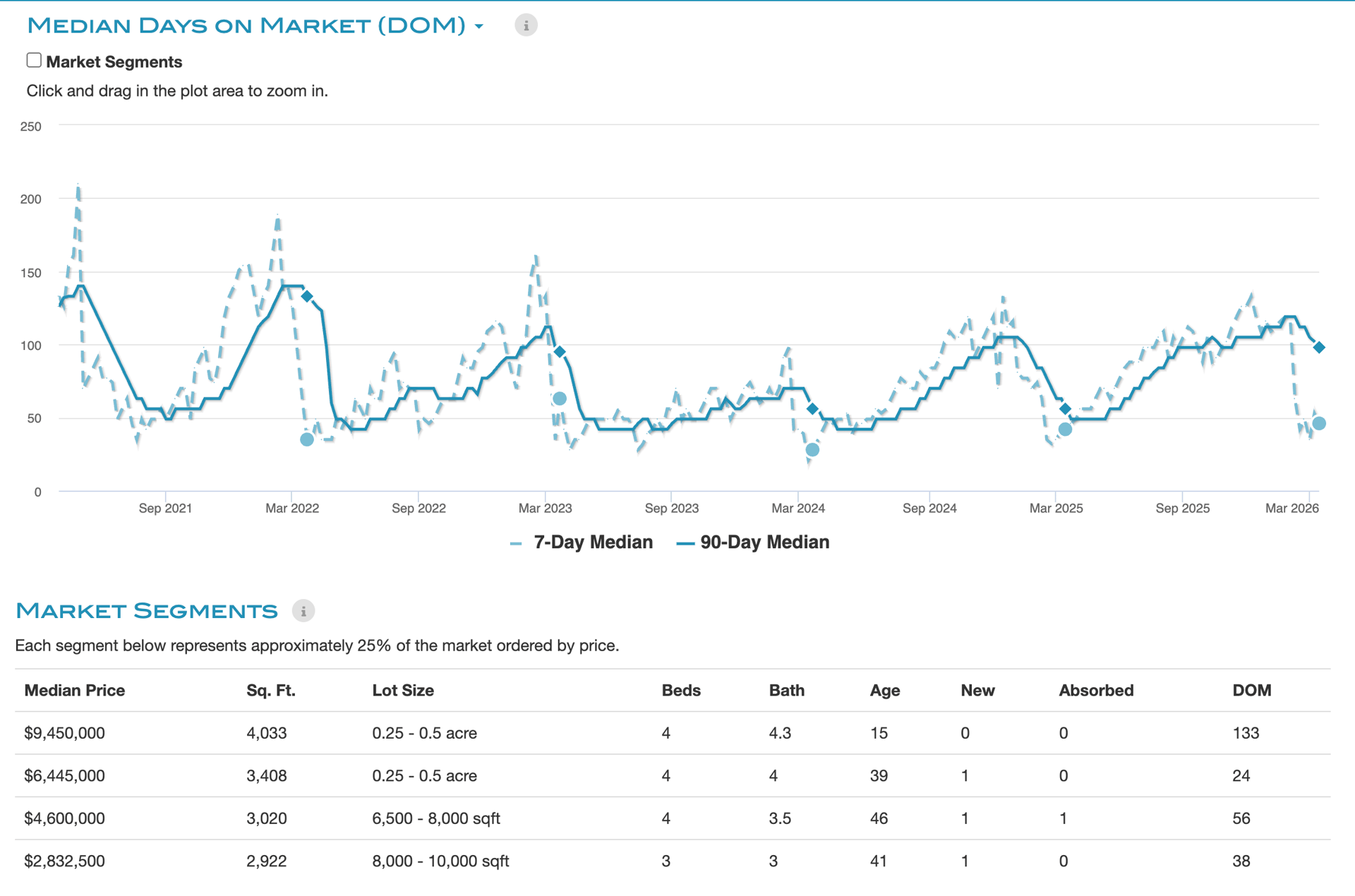This screenshot has height=896, width=1355.
Task: Click info icon beside Median Days on Market
Action: click(x=526, y=25)
